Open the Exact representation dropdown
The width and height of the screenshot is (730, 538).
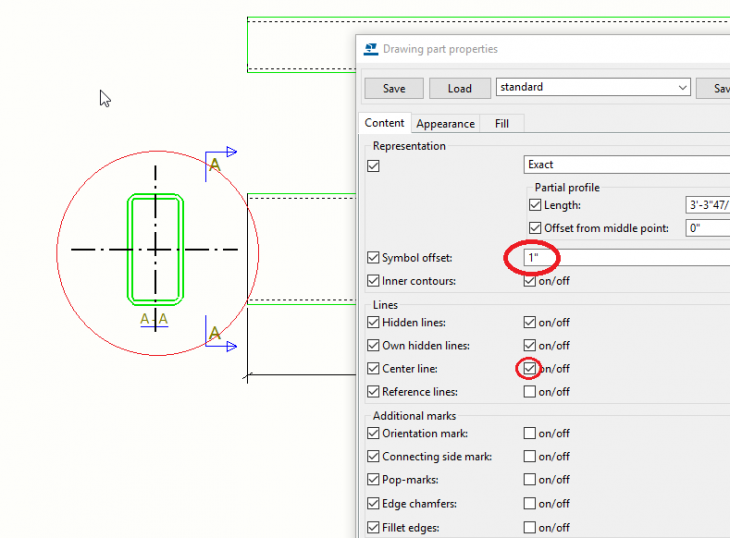(x=627, y=165)
